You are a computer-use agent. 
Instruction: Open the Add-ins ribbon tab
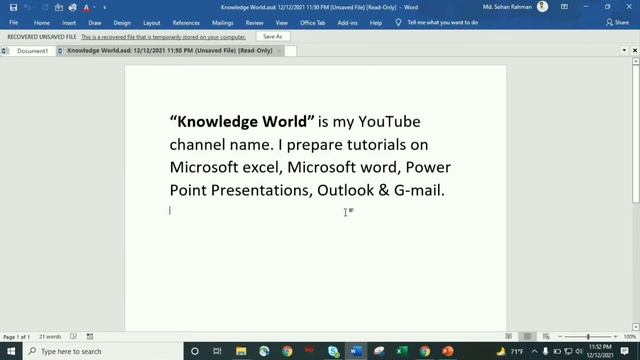click(347, 23)
